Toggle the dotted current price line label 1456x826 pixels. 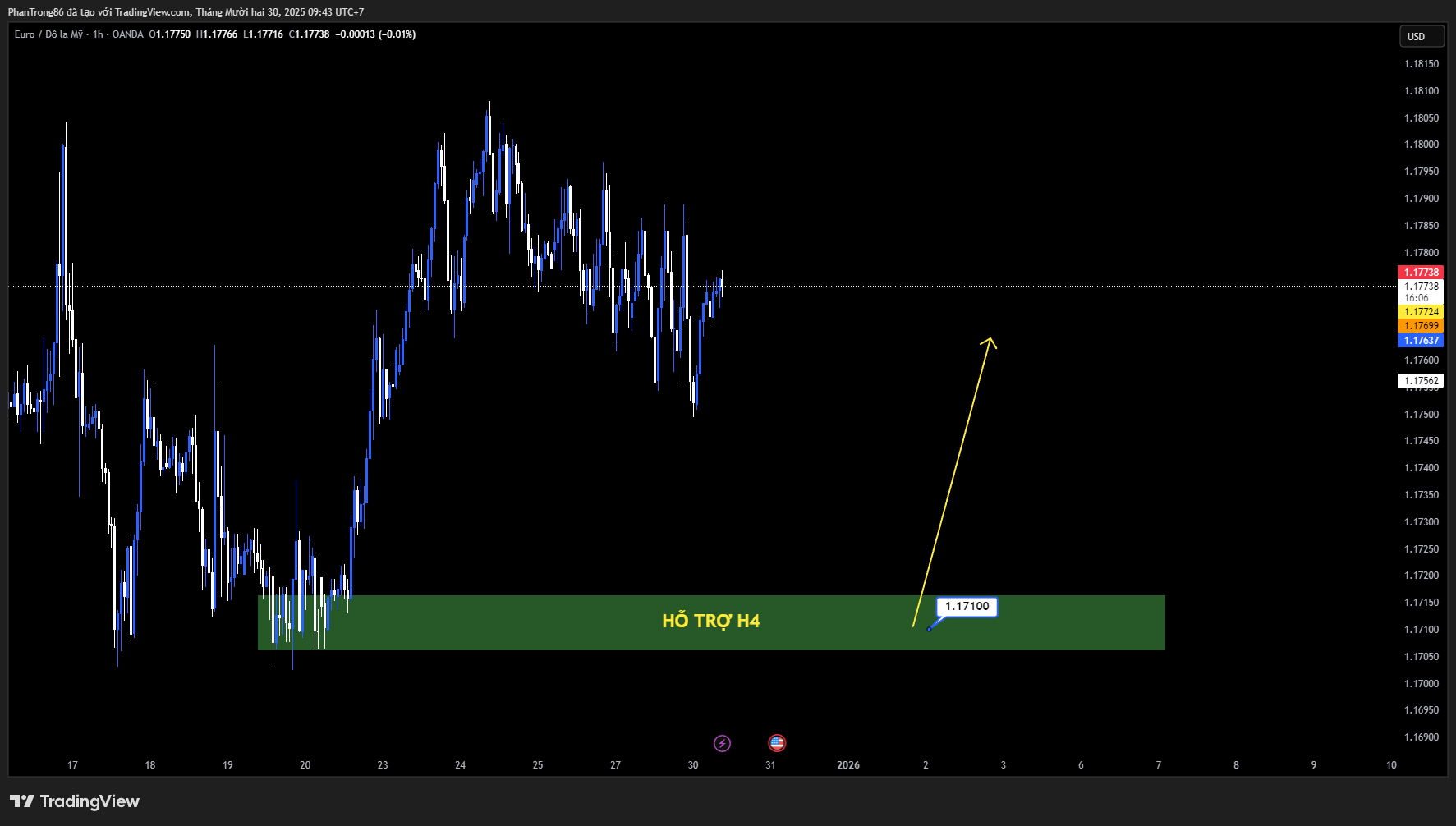(x=1420, y=286)
